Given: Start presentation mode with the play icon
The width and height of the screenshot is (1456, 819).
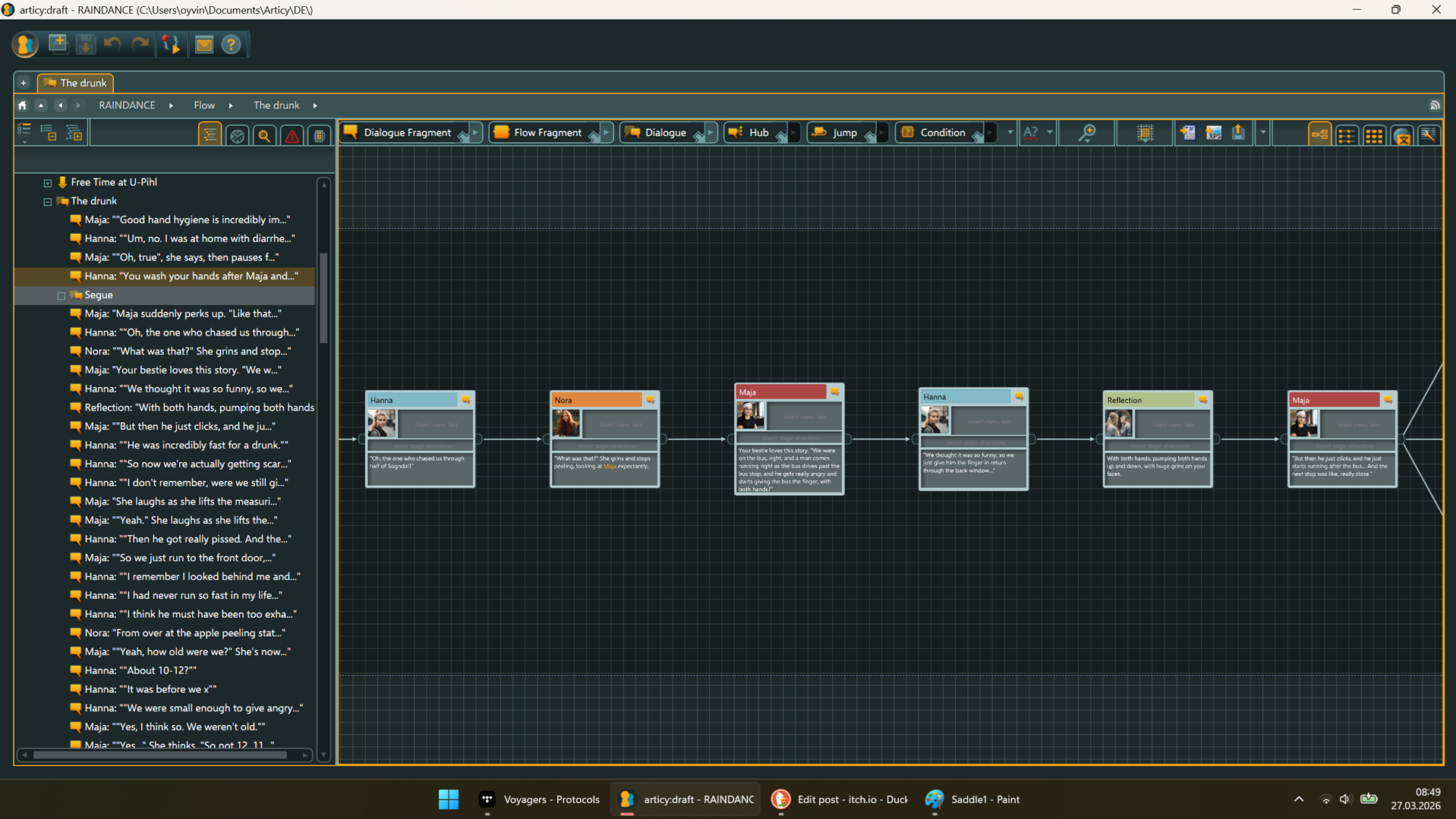Looking at the screenshot, I should [x=172, y=45].
